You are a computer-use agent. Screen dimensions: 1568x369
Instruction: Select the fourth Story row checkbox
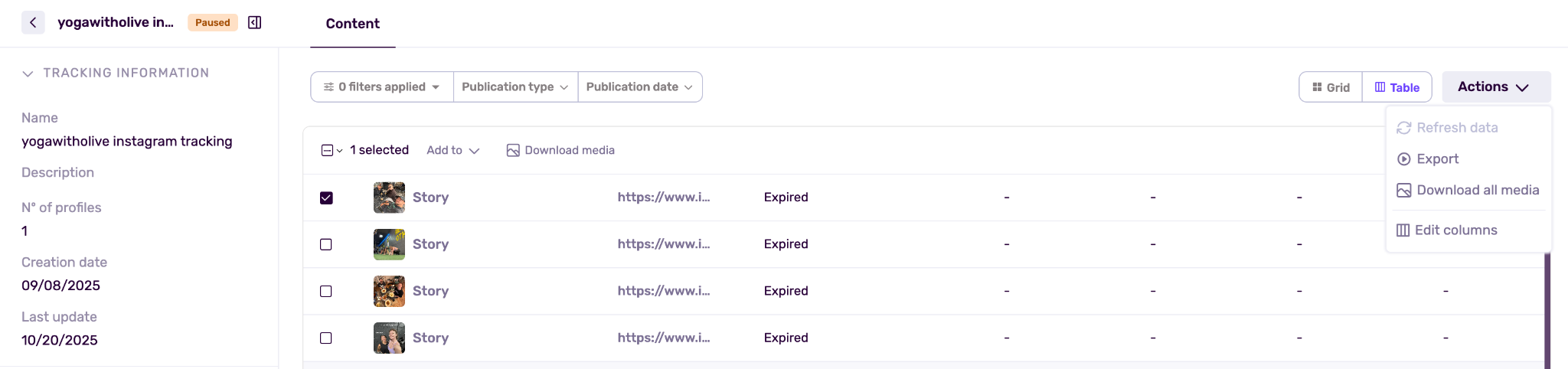[326, 338]
